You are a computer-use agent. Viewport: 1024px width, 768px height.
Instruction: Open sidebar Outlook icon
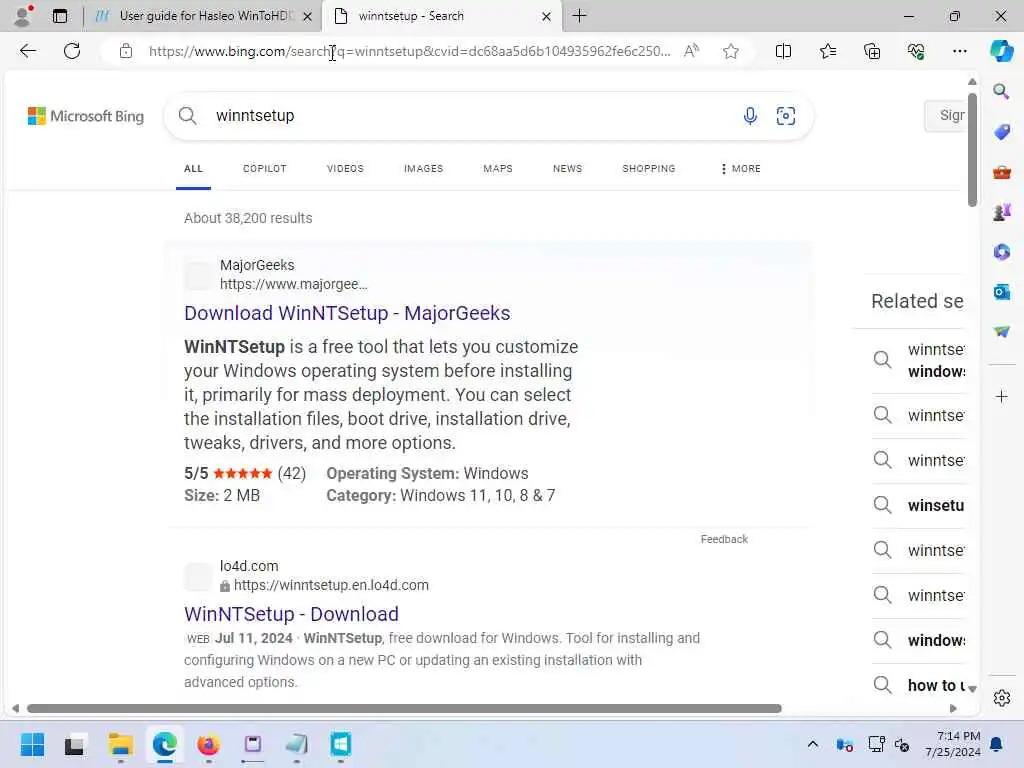coord(1001,292)
